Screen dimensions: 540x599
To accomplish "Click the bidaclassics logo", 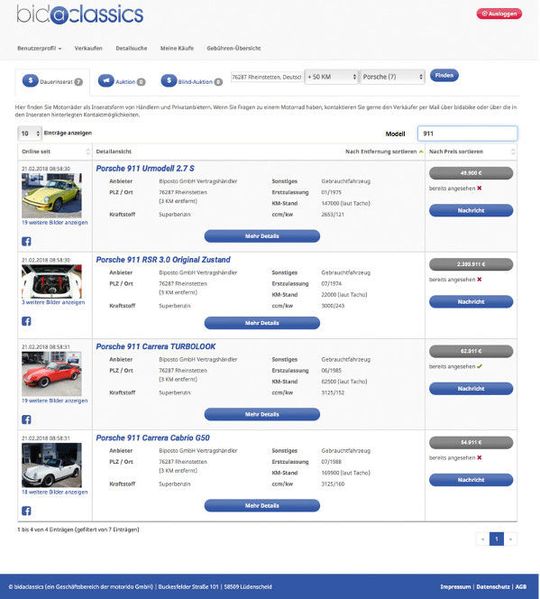I will (x=80, y=14).
